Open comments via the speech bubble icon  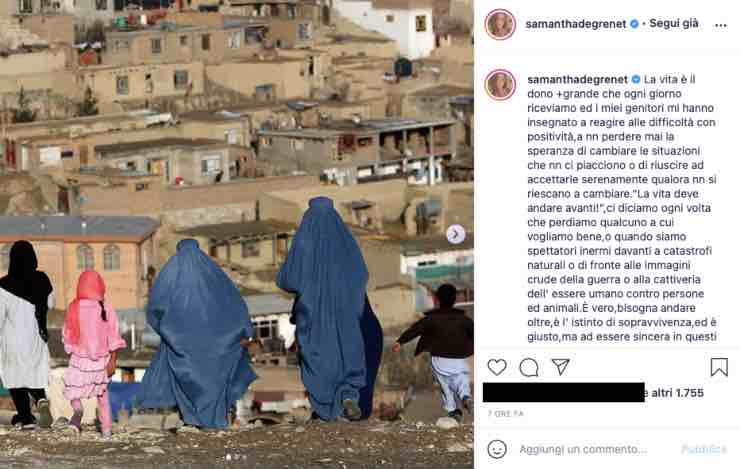tap(529, 367)
